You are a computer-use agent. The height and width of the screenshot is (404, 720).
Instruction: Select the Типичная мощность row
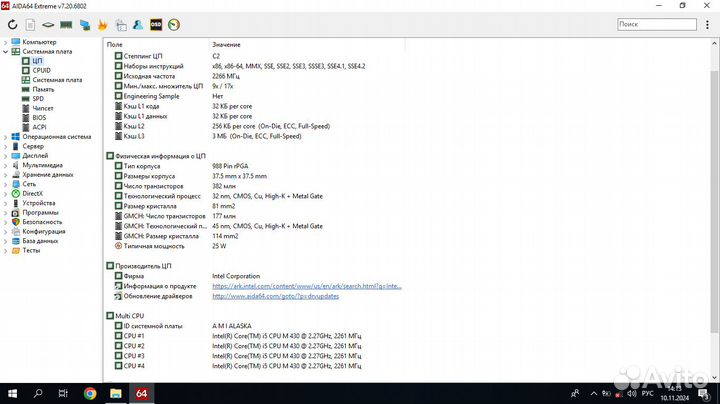(x=153, y=246)
